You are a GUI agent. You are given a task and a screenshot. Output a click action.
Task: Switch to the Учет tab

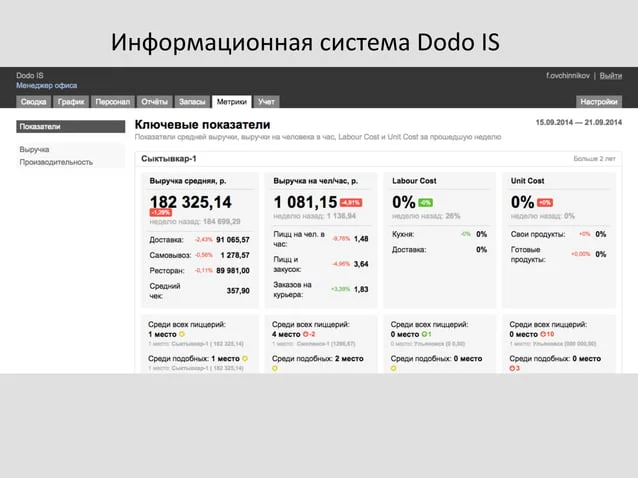266,102
